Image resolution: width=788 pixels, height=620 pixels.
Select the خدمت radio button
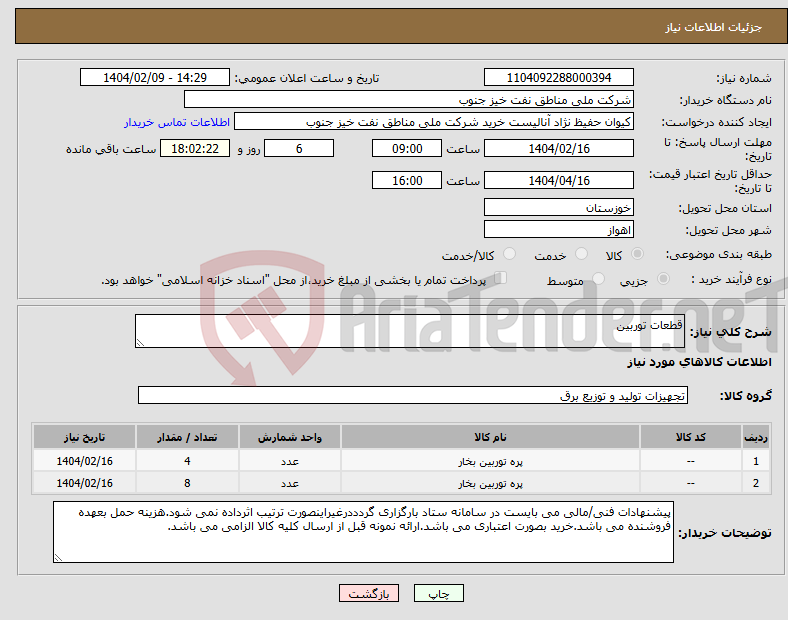pos(581,254)
